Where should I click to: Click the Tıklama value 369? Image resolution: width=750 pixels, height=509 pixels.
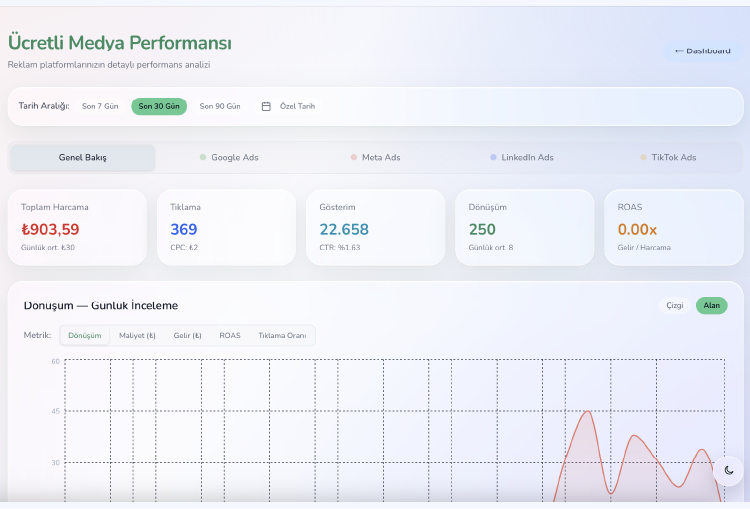pos(184,230)
